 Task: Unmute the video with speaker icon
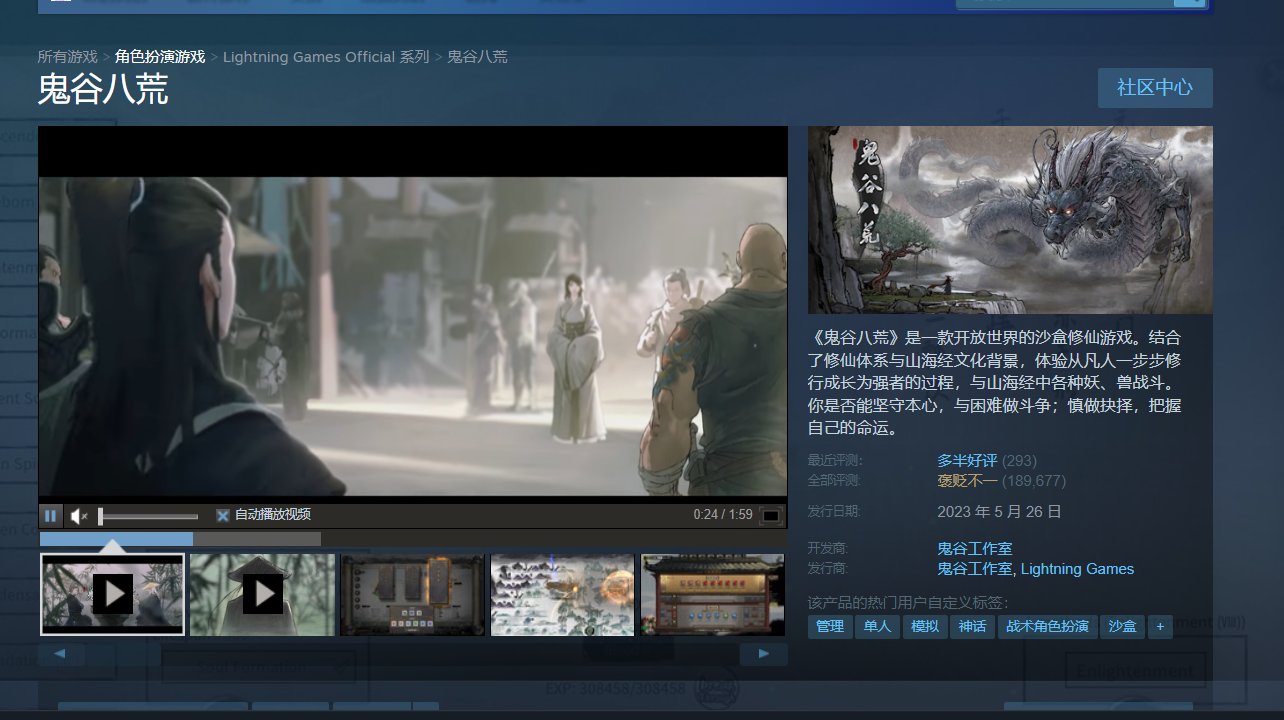pos(79,516)
